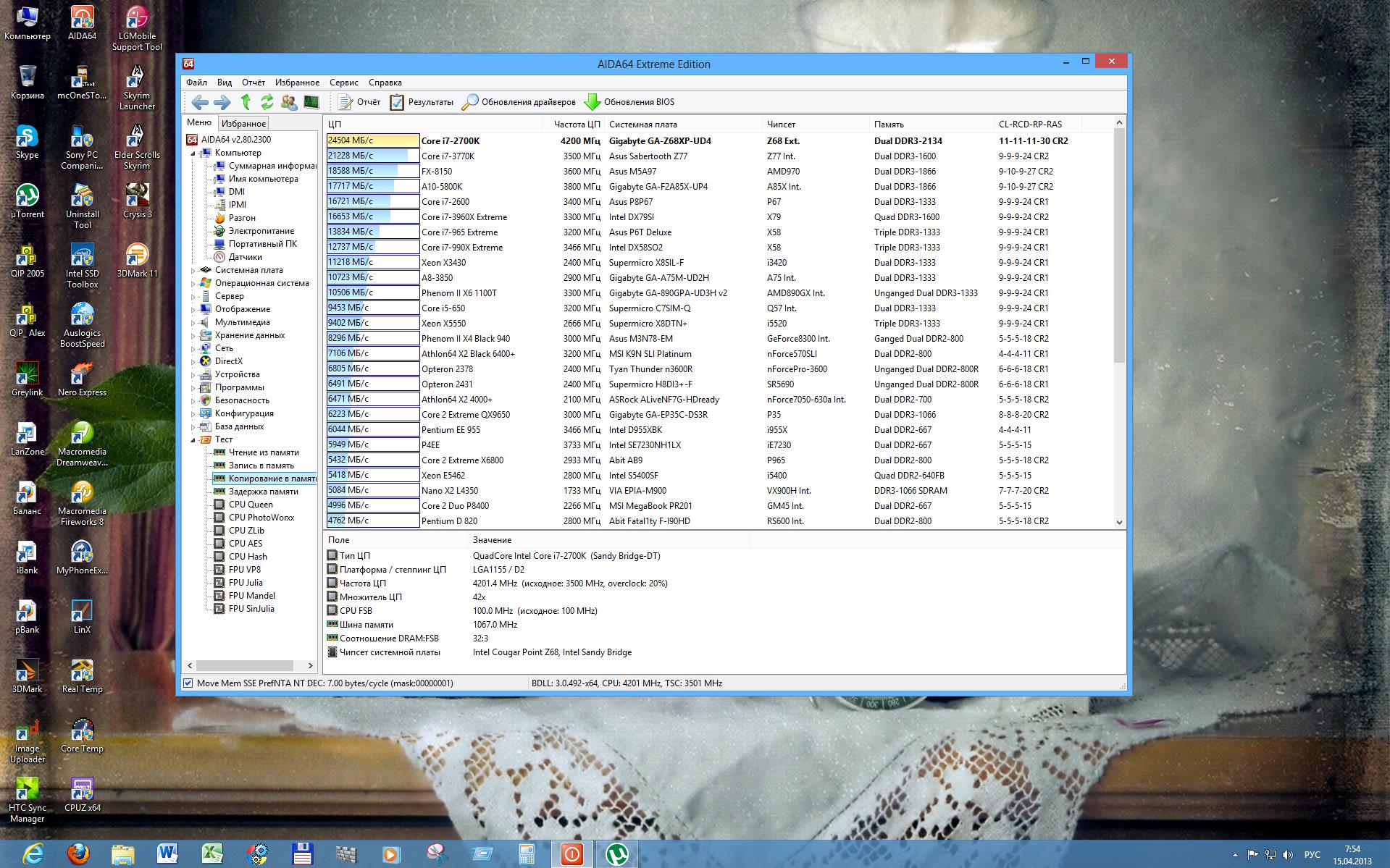
Task: Expand the Сервер node
Action: [x=193, y=297]
